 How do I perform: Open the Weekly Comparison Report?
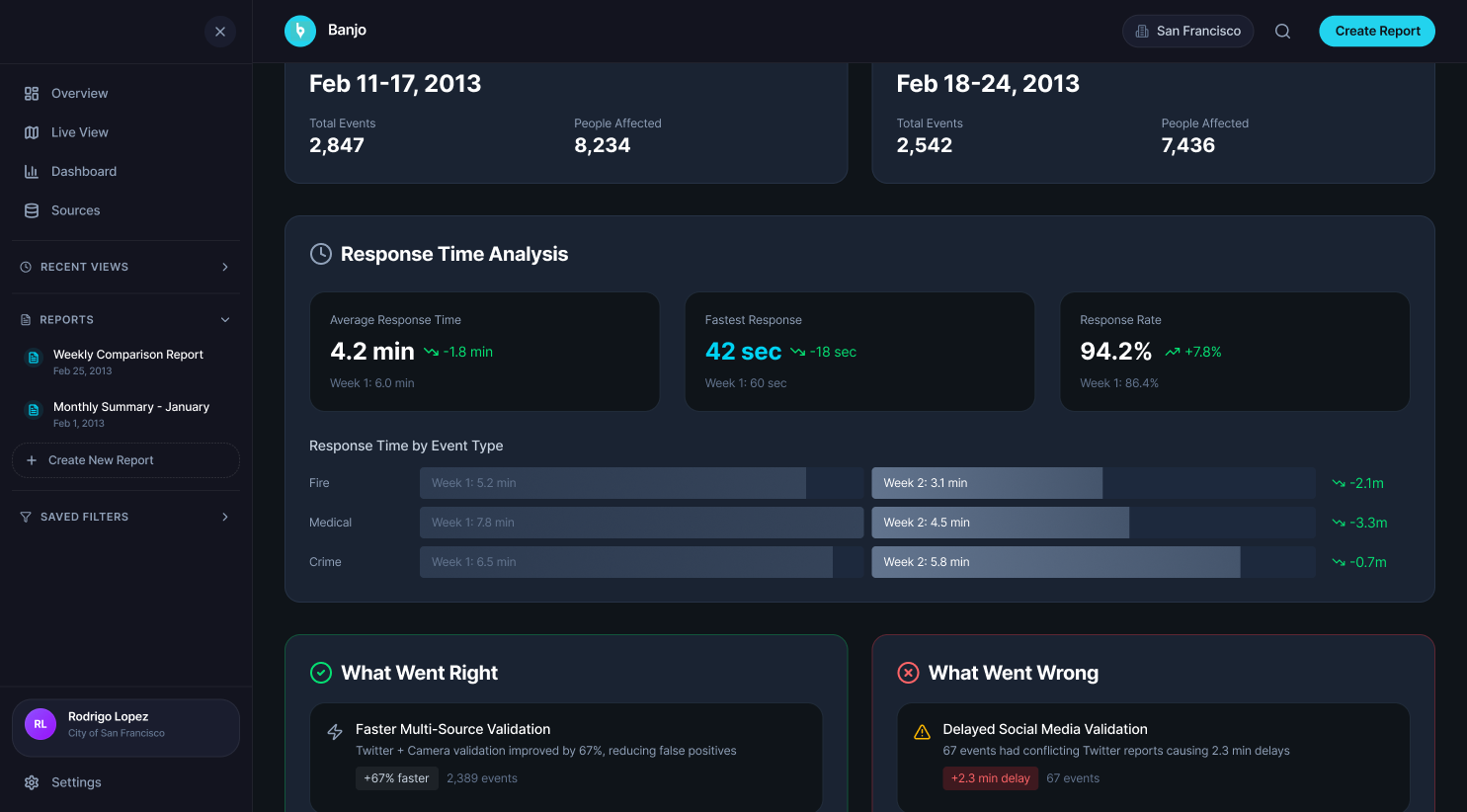tap(127, 355)
